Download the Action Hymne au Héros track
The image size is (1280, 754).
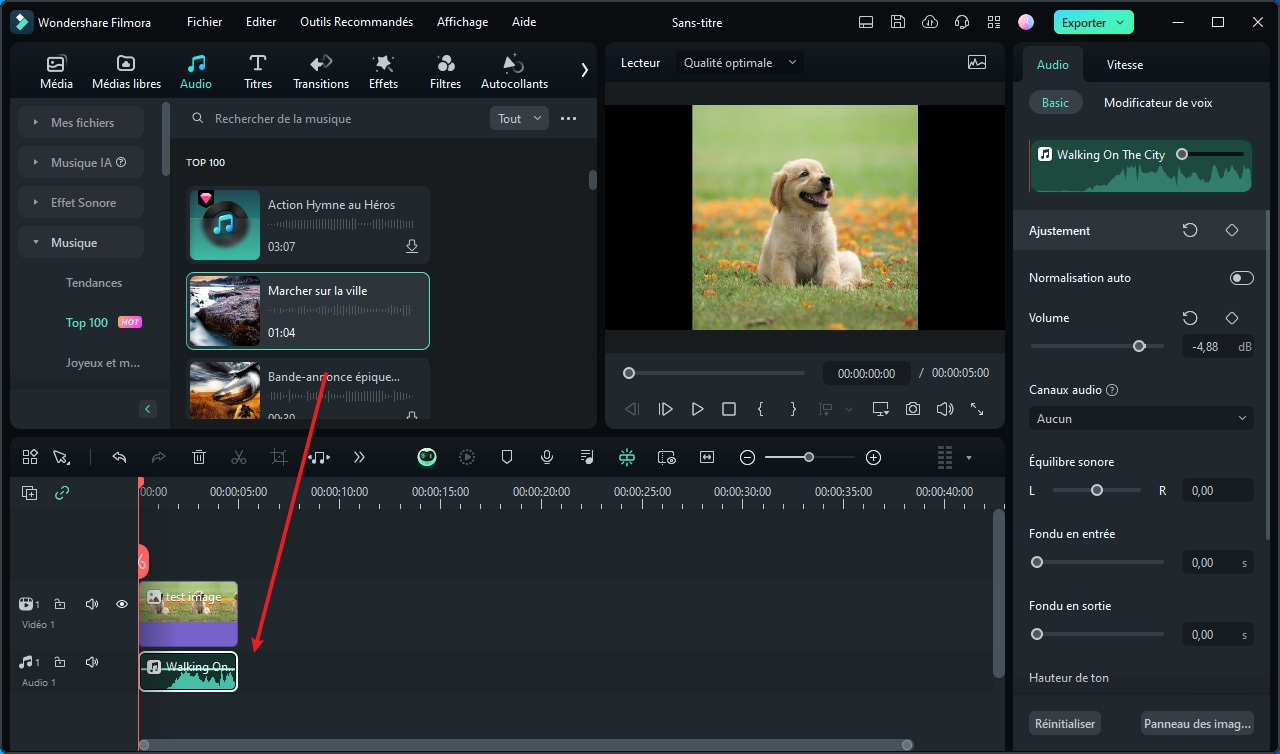[x=411, y=246]
